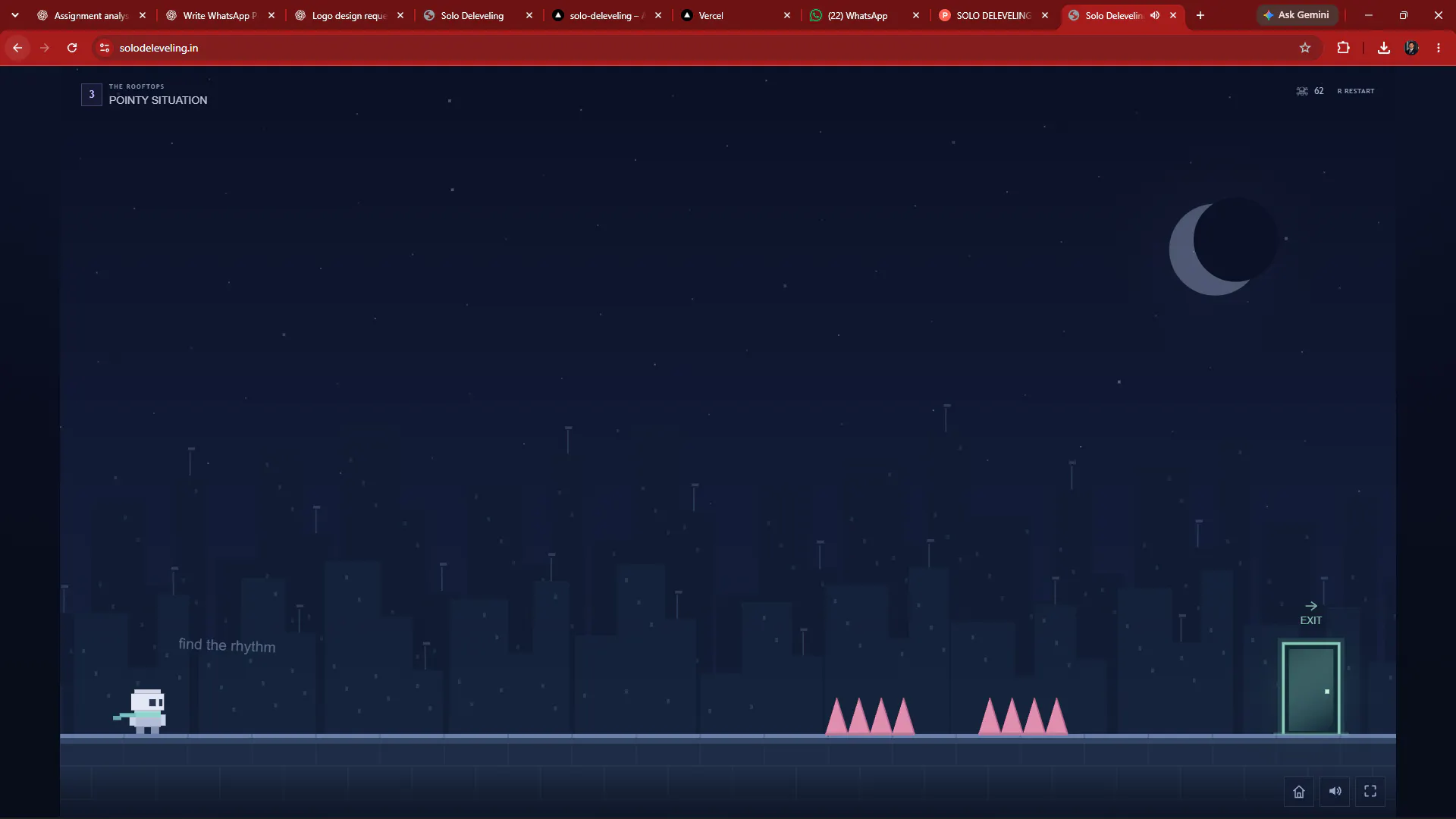Restore down the Chrome window
This screenshot has height=819, width=1456.
tap(1404, 15)
